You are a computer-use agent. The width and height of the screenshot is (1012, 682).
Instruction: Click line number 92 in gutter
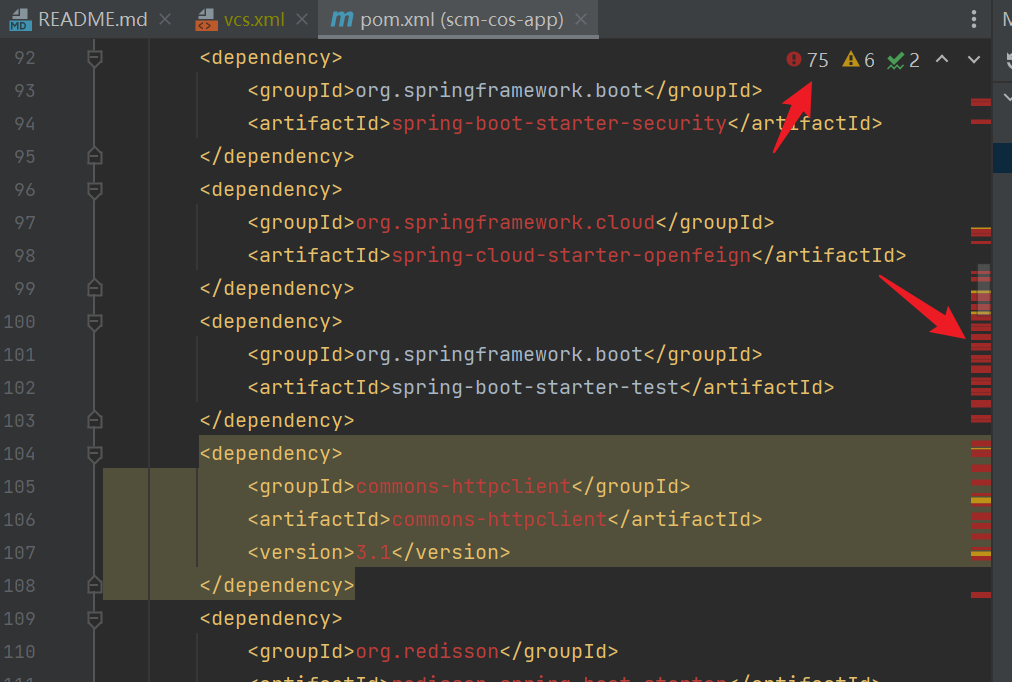pos(25,58)
